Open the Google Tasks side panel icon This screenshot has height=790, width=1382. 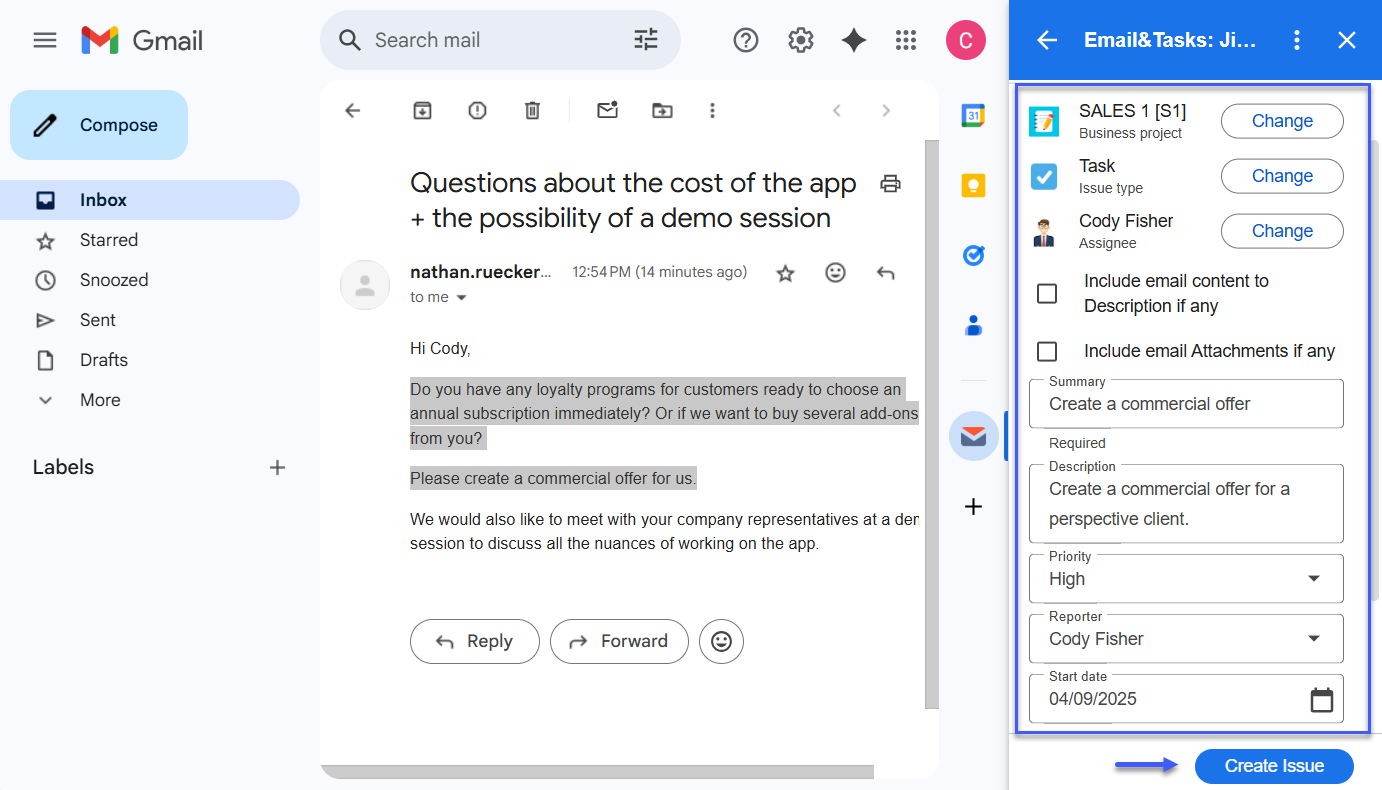click(973, 256)
